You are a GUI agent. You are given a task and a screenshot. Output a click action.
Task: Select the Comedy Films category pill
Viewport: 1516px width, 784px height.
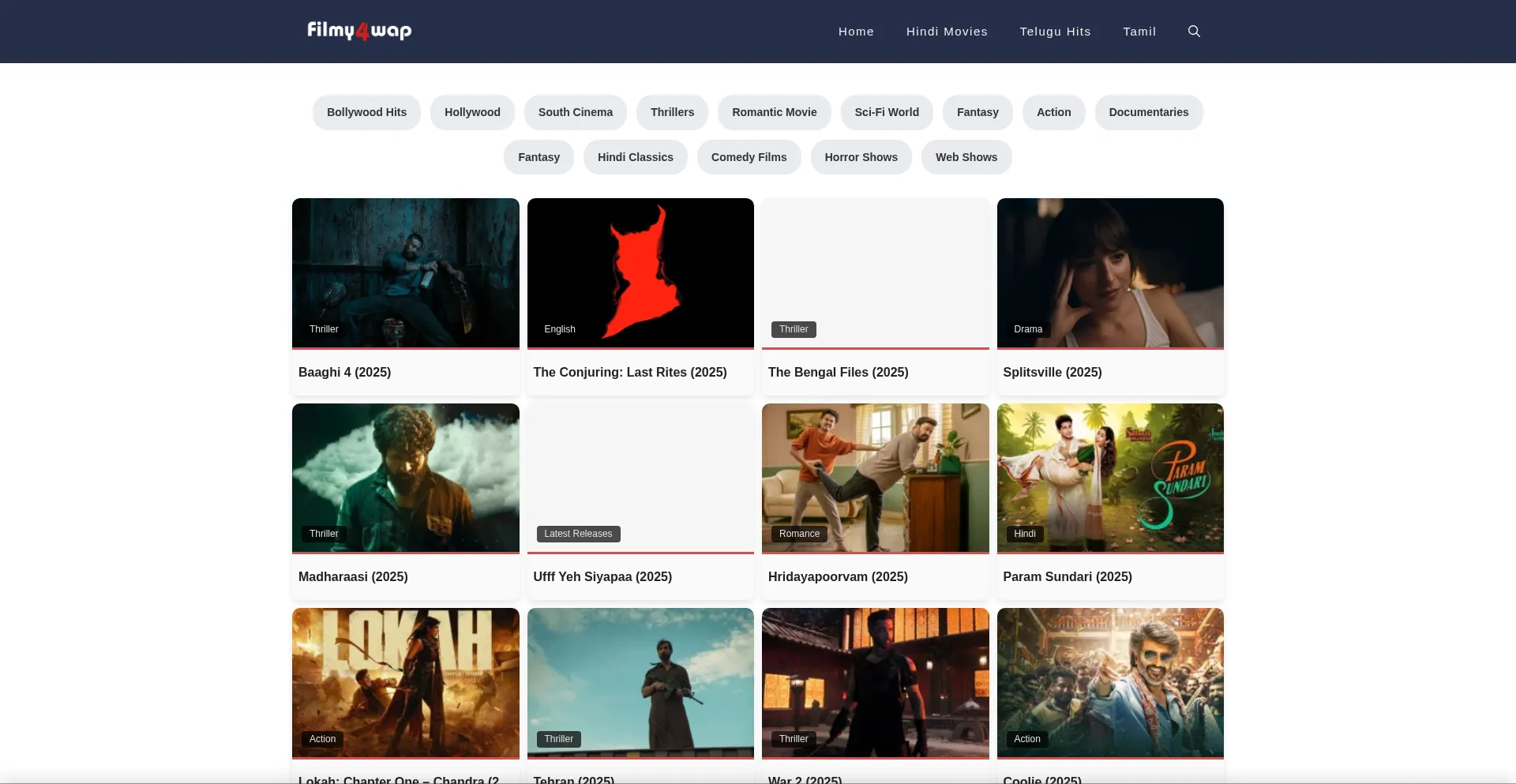click(x=749, y=157)
